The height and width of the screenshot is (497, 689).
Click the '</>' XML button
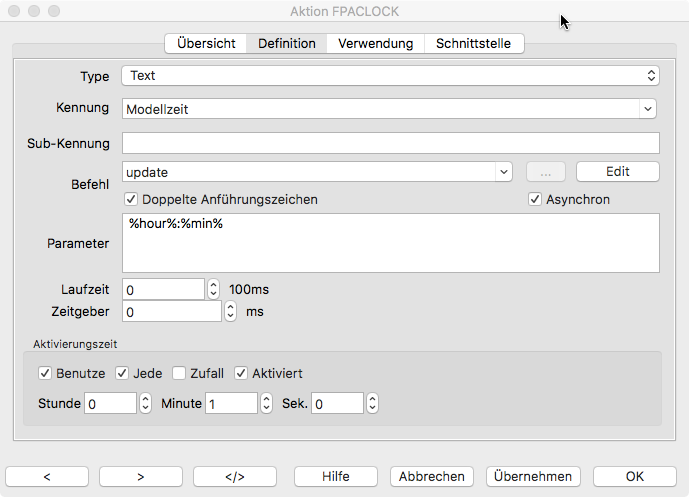click(234, 476)
